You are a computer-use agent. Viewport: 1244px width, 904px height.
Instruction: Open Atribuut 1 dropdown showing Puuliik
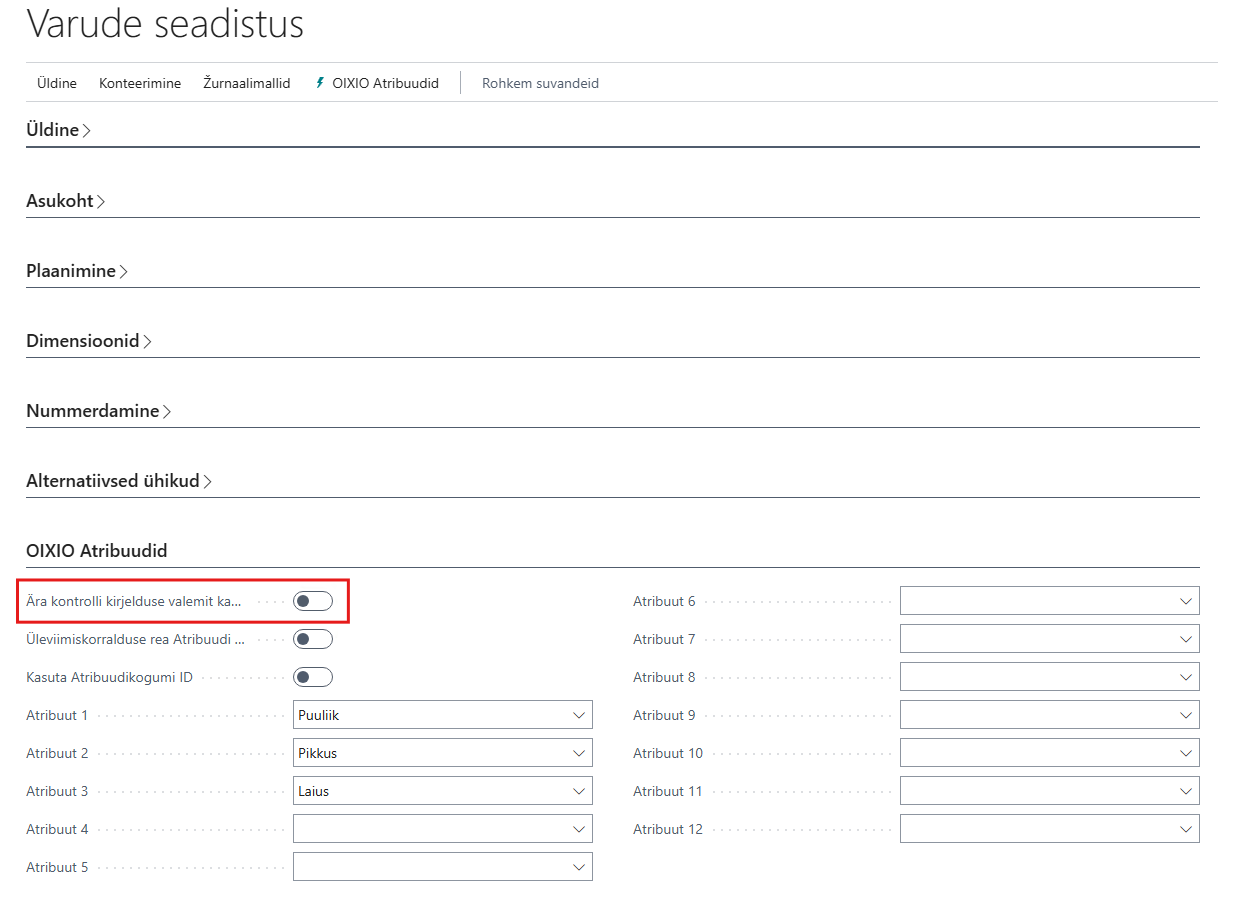pyautogui.click(x=442, y=715)
